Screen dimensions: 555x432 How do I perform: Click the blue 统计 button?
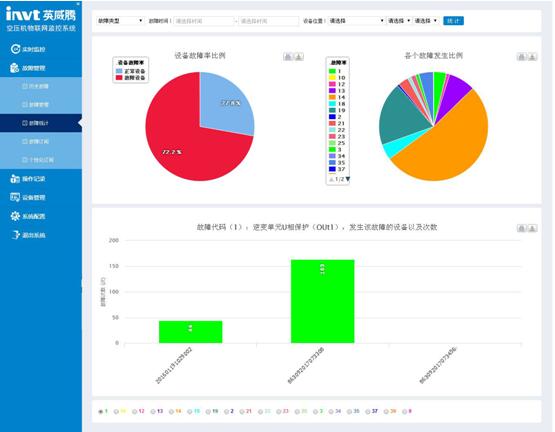[453, 21]
